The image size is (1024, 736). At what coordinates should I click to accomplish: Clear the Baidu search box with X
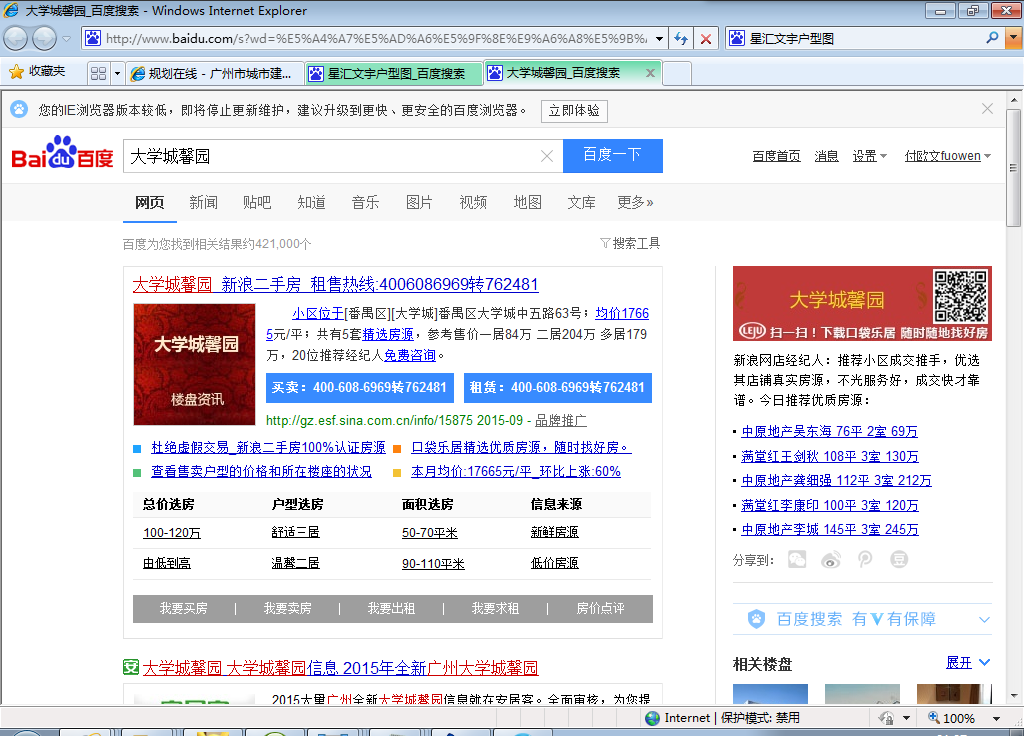click(x=547, y=156)
